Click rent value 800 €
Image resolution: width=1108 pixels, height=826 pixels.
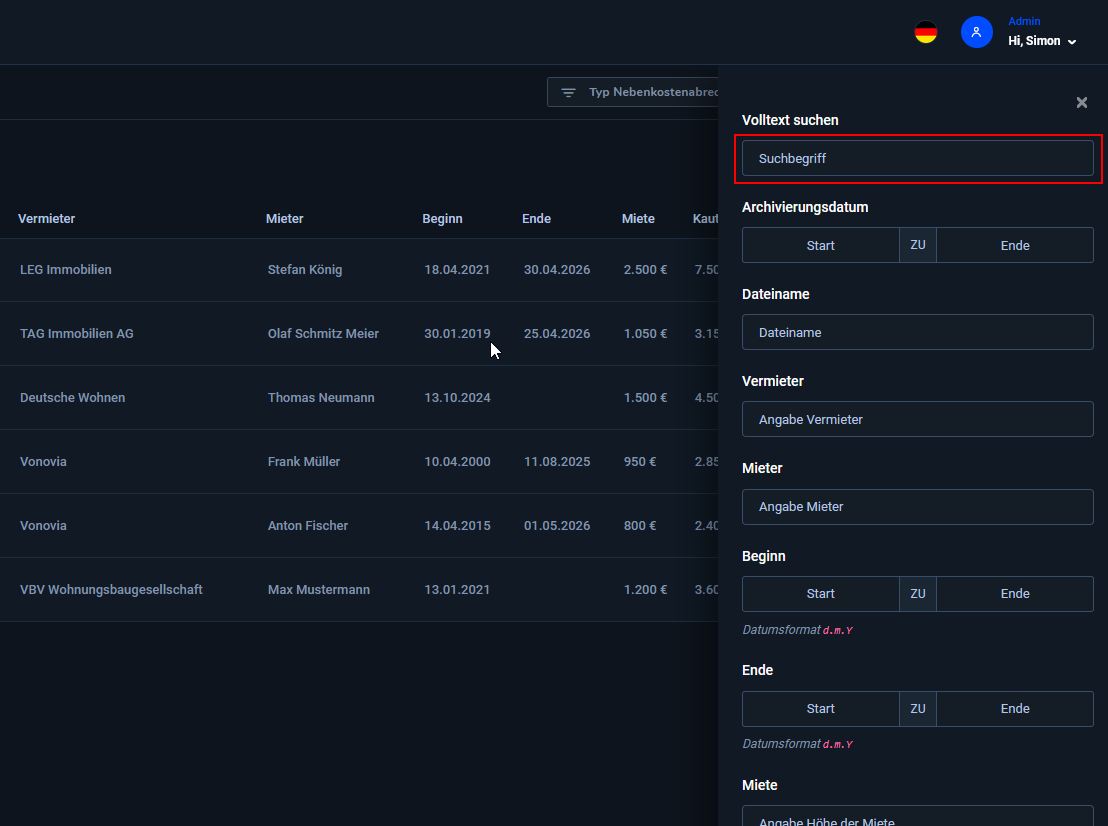click(640, 526)
